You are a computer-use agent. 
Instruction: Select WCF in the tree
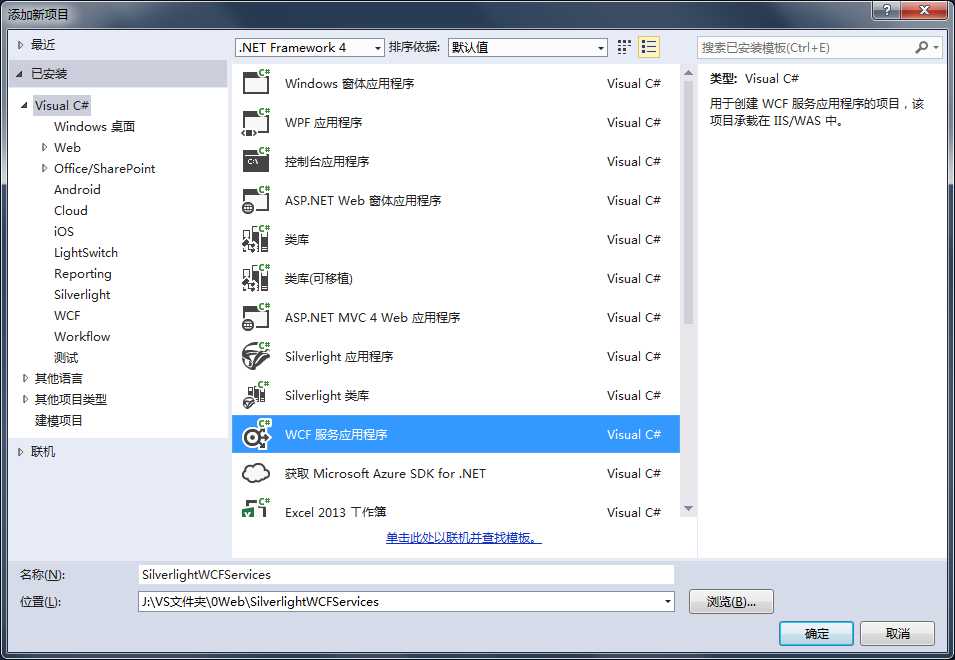pos(67,315)
